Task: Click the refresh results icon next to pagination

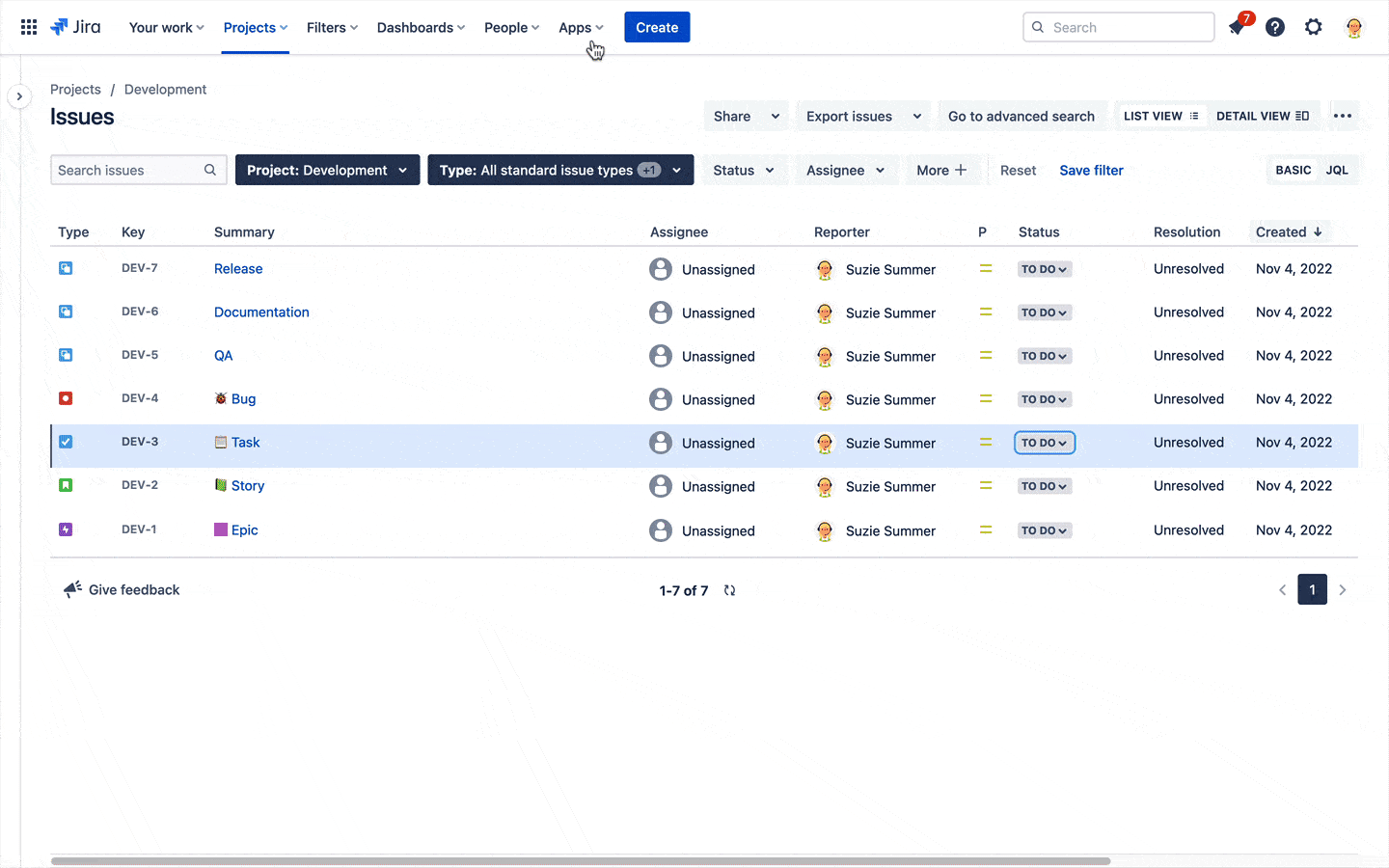Action: tap(730, 589)
